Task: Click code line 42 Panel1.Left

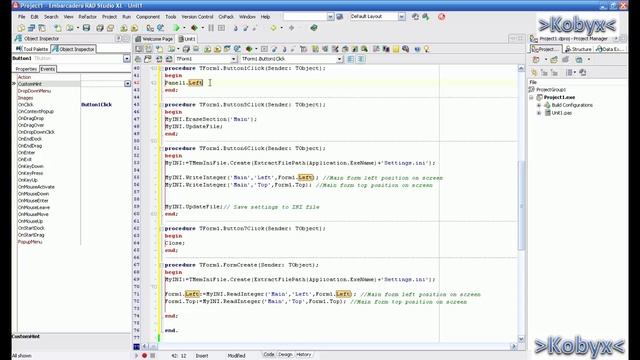Action: [184, 83]
